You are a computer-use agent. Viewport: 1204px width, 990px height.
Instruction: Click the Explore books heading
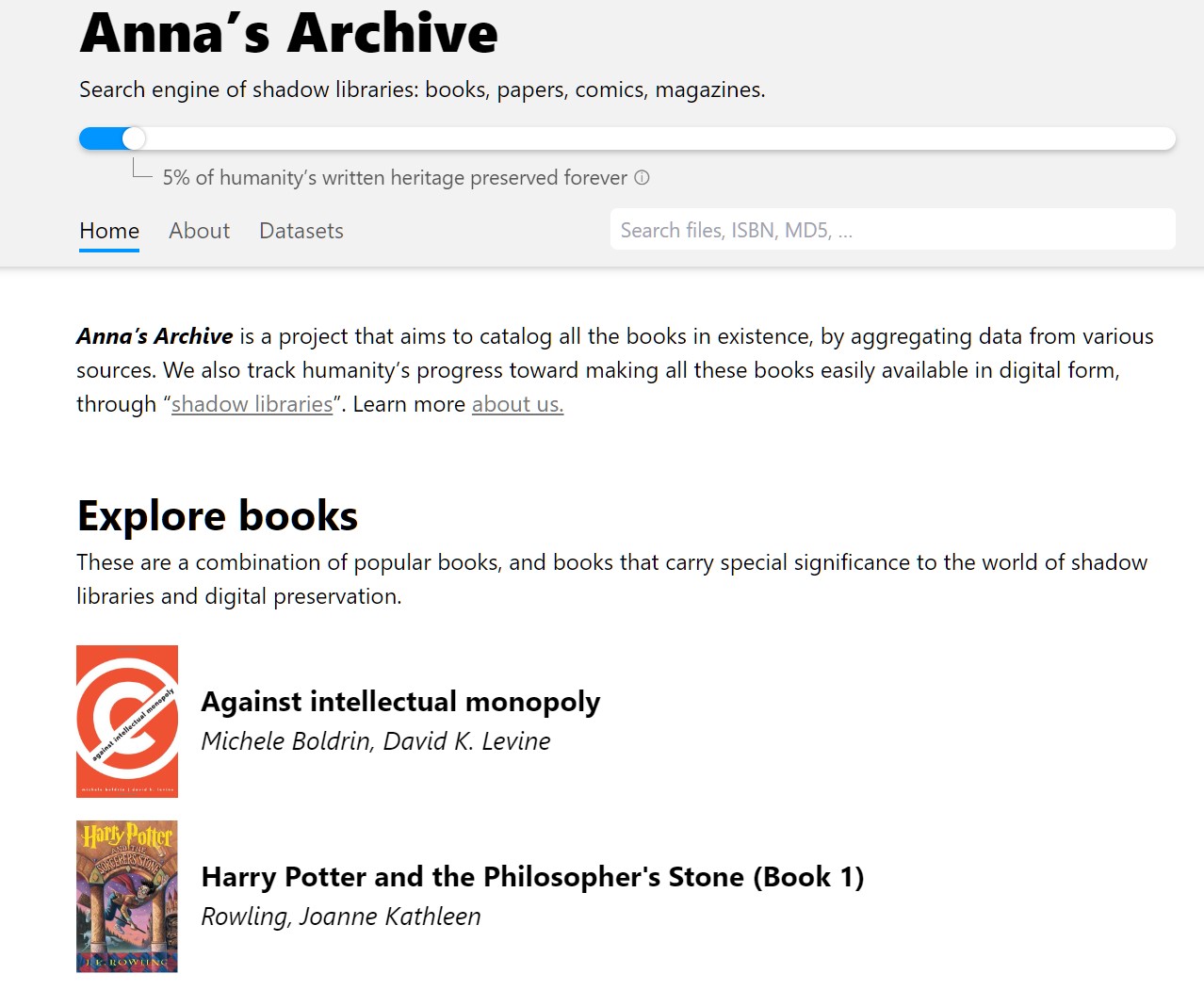point(218,516)
